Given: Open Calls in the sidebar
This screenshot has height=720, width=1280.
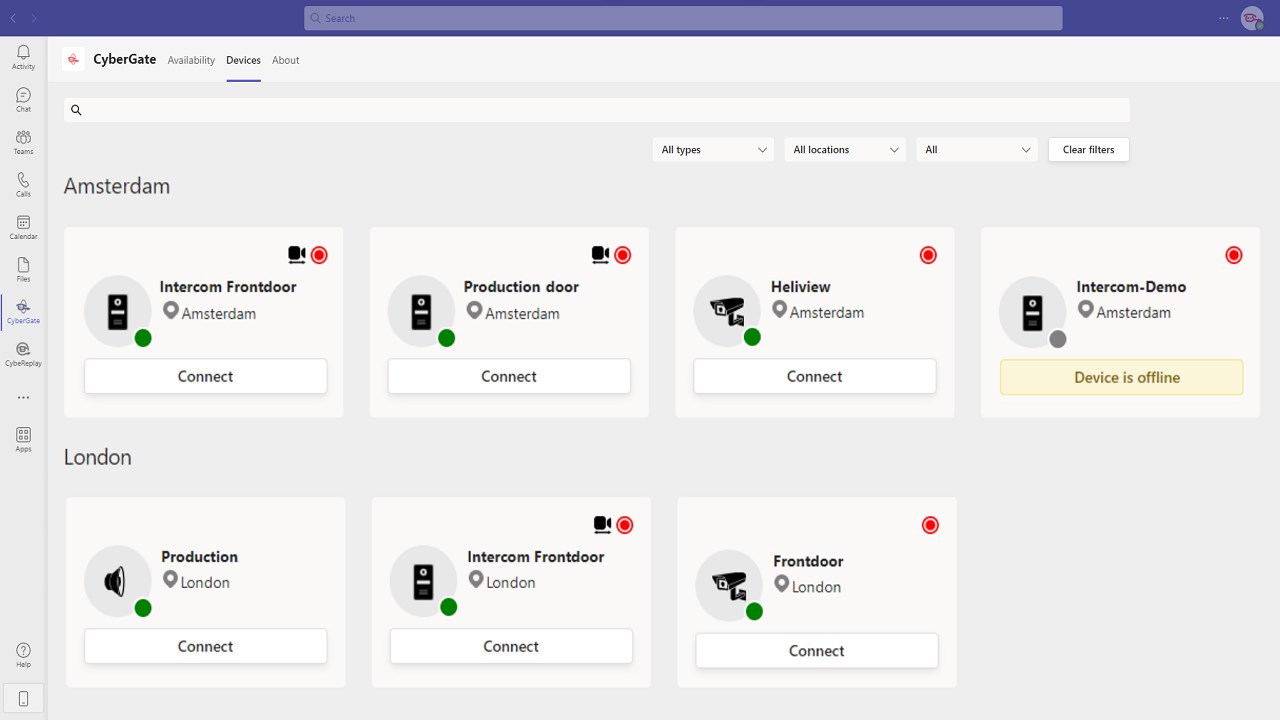Looking at the screenshot, I should coord(23,184).
